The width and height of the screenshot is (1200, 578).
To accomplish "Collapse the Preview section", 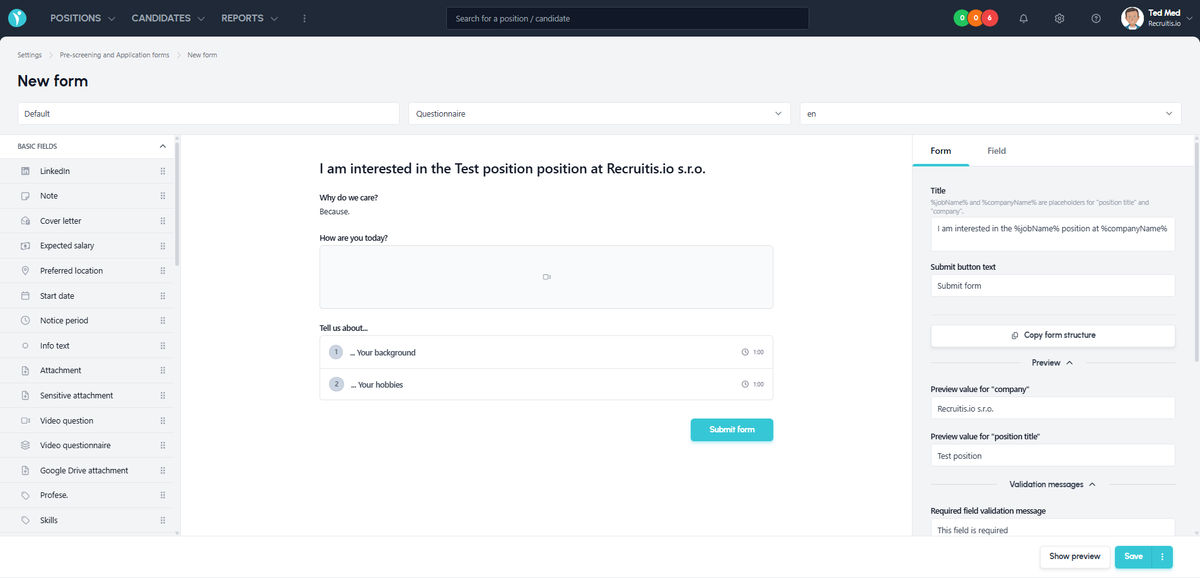I will point(1053,363).
